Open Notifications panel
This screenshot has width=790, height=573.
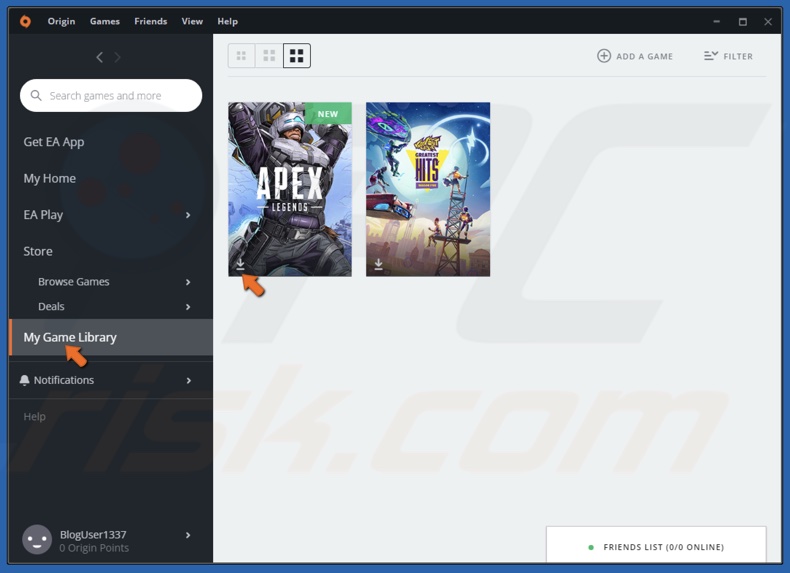(x=63, y=380)
